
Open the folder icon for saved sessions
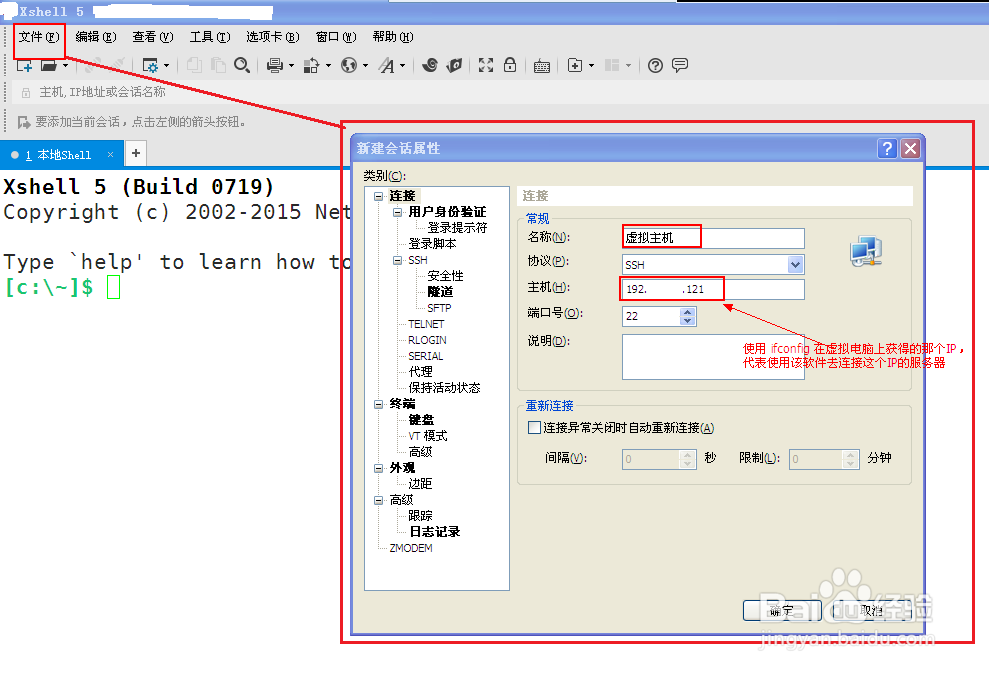point(49,66)
